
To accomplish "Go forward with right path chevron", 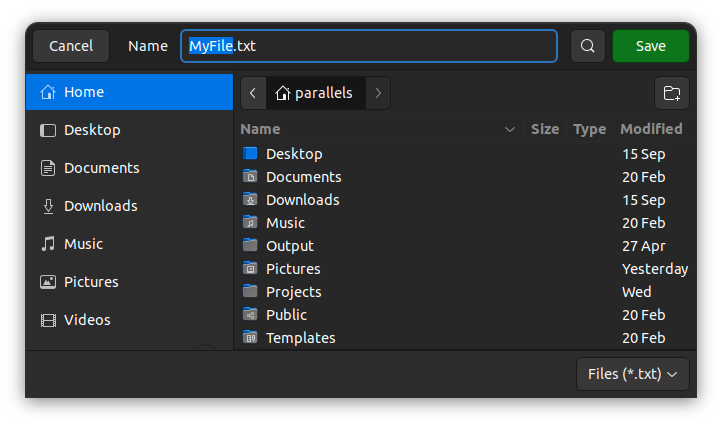I will click(x=377, y=93).
